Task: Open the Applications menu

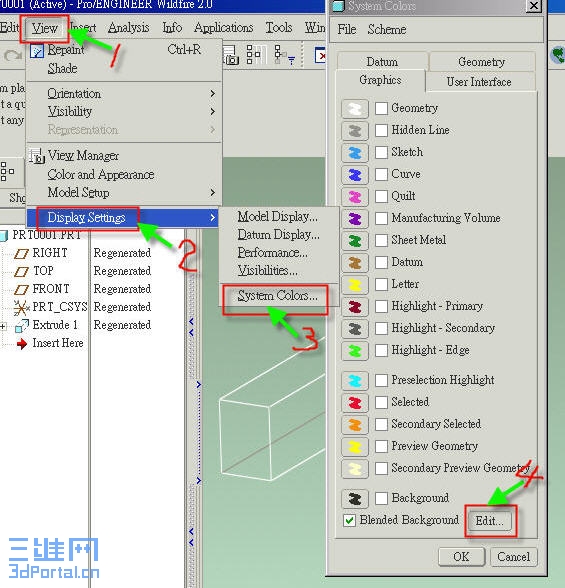Action: (x=223, y=28)
